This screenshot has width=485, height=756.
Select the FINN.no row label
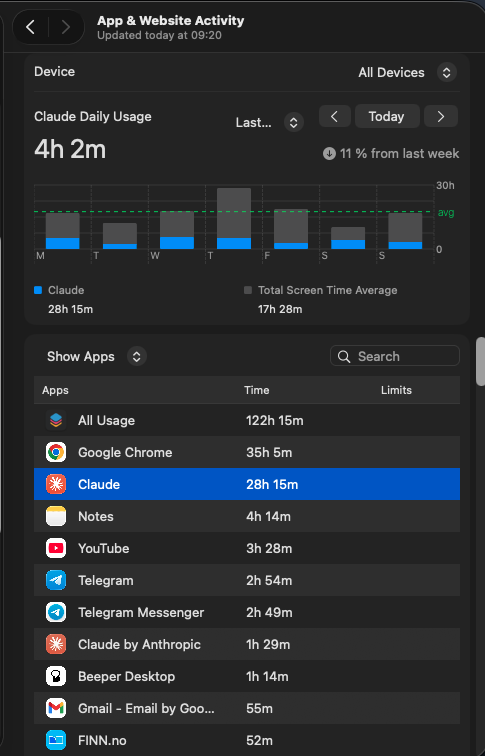pyautogui.click(x=102, y=740)
